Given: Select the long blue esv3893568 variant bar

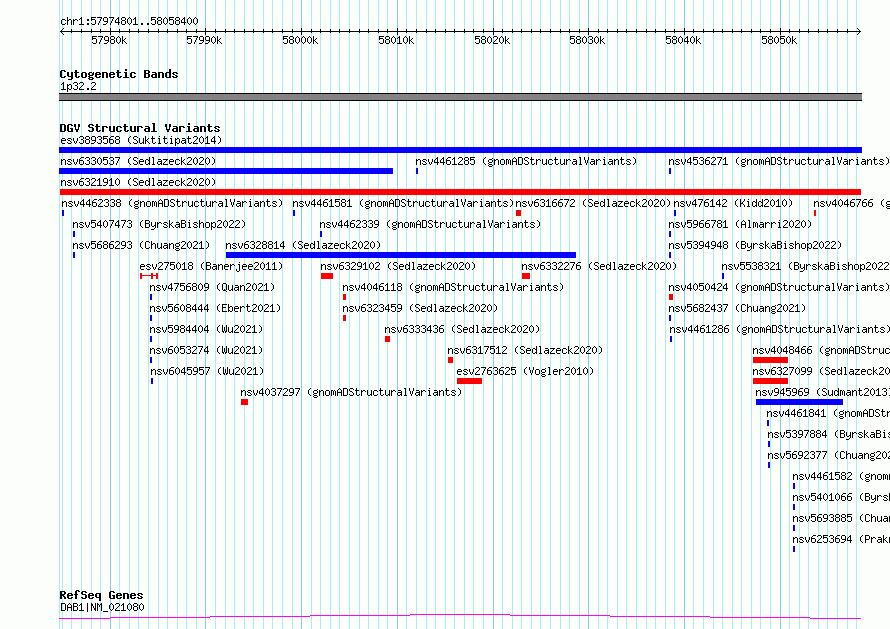Looking at the screenshot, I should tap(460, 150).
